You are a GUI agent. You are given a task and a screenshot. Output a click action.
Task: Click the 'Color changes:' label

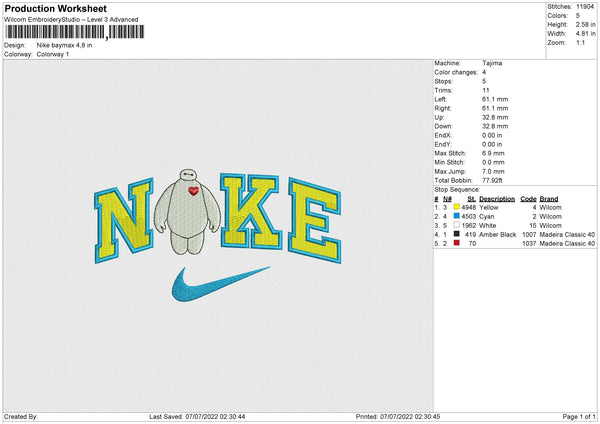pyautogui.click(x=456, y=72)
